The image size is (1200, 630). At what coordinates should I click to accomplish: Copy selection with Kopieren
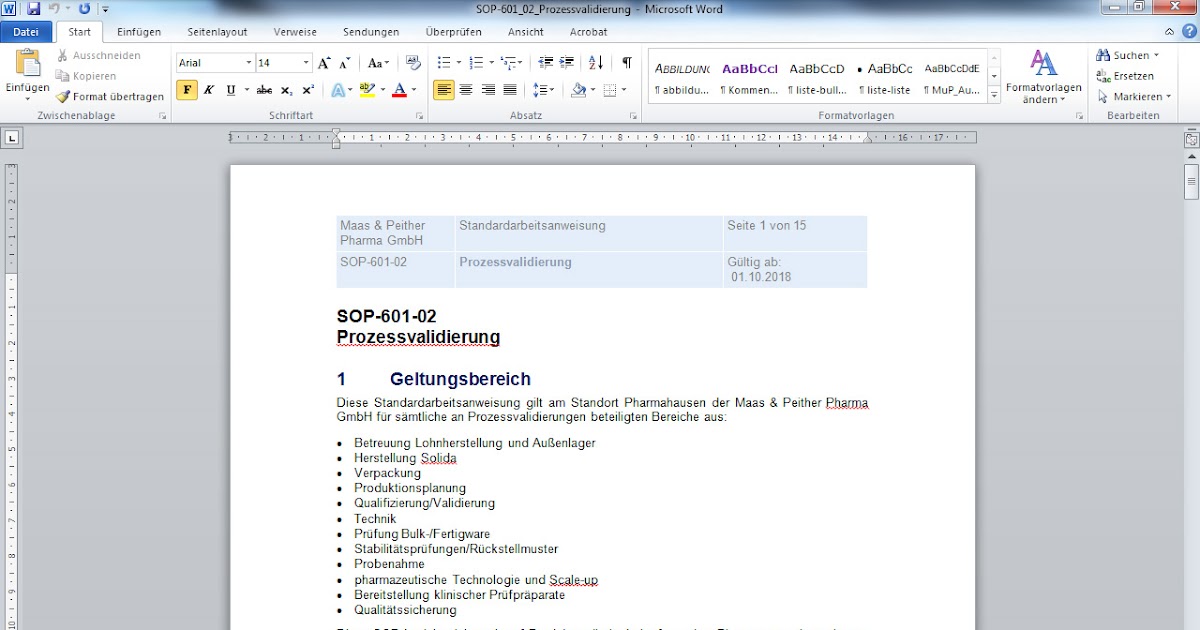pyautogui.click(x=86, y=76)
